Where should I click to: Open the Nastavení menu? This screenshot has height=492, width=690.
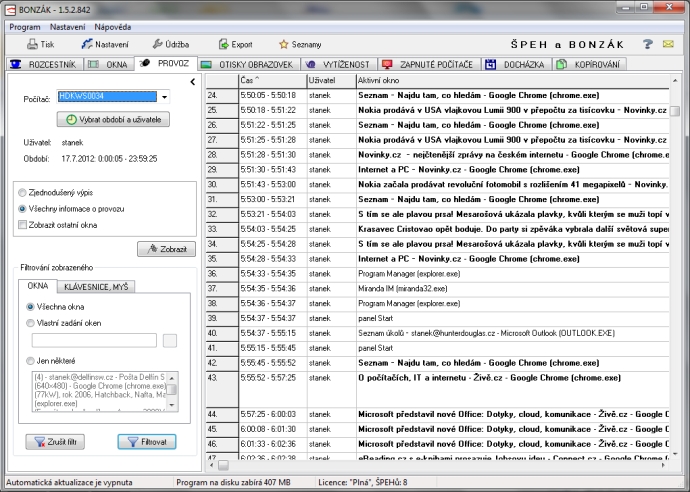[67, 27]
